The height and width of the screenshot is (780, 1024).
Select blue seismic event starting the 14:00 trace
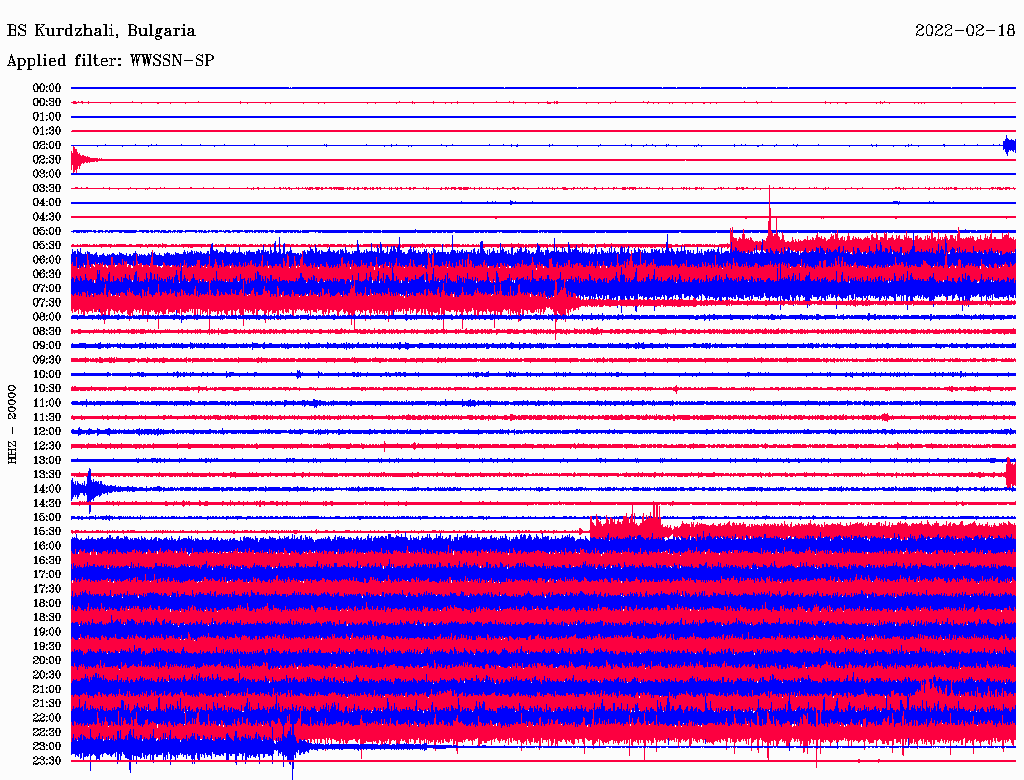tap(92, 488)
